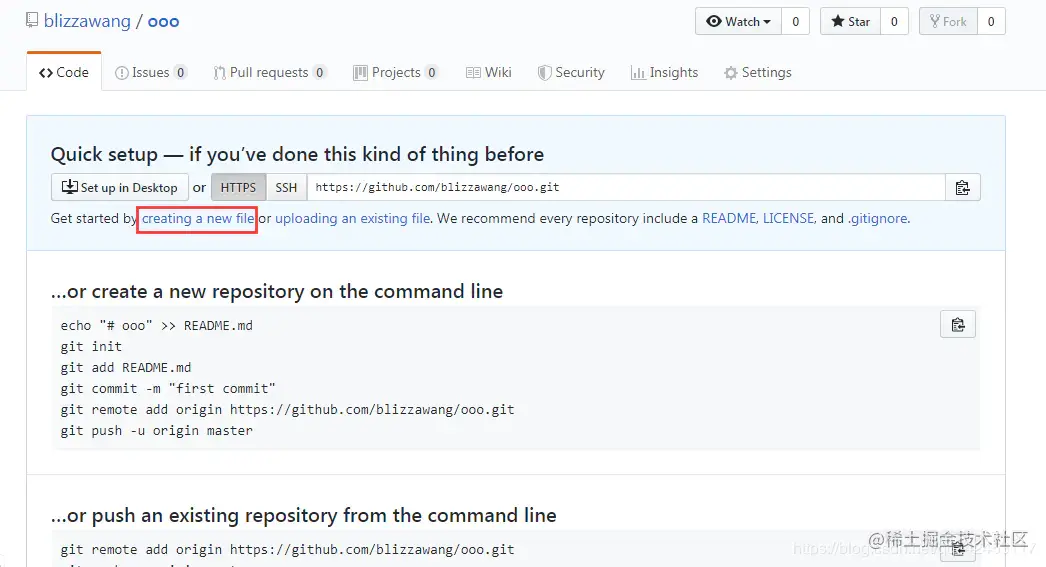Click the stargazers count next to Star

click(x=894, y=21)
